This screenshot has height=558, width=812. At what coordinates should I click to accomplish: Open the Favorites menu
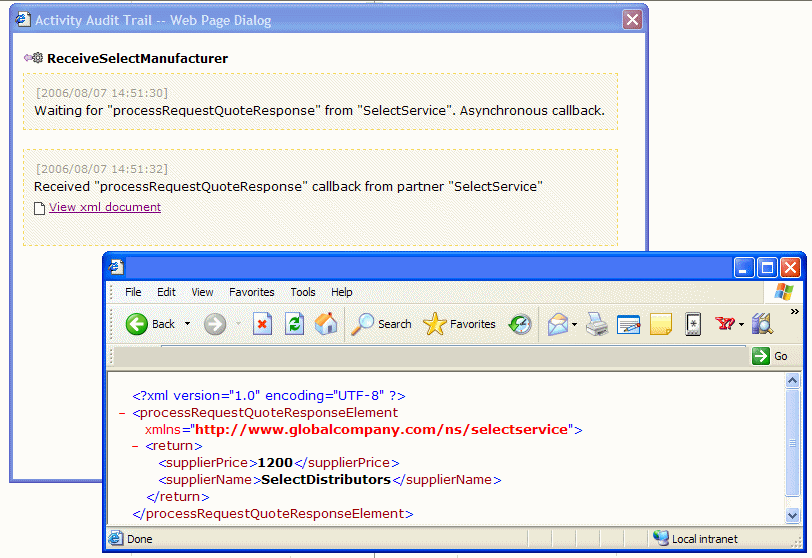click(252, 292)
